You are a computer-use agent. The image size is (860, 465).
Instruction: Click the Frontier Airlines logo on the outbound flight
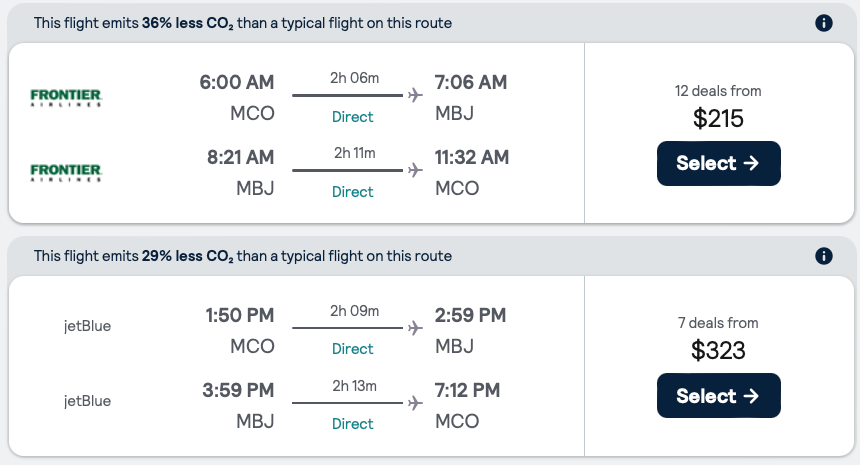point(66,97)
